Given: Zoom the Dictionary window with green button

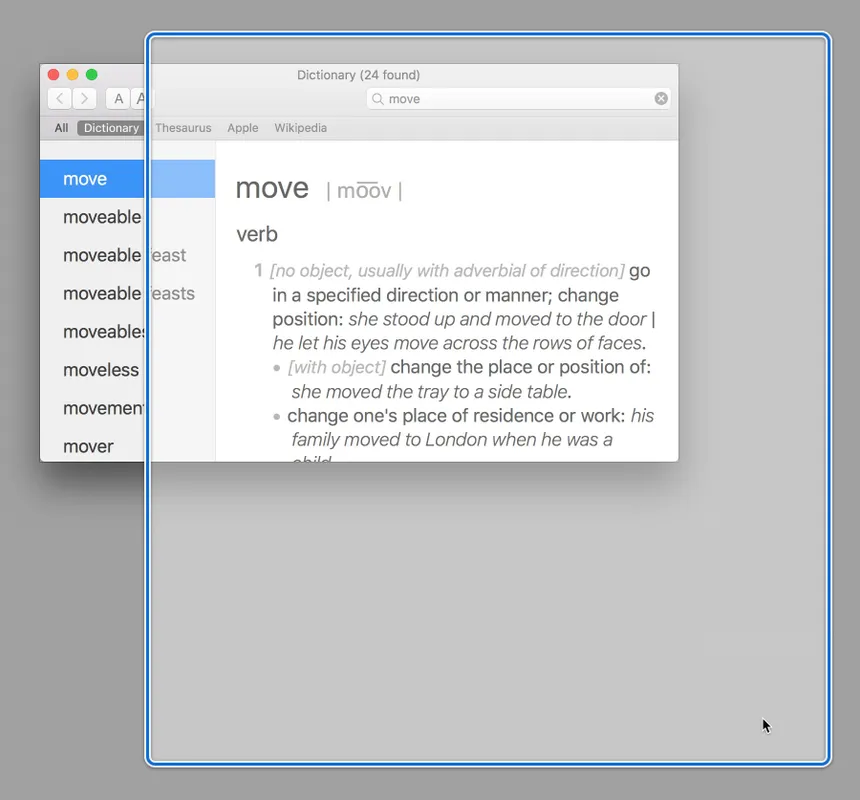Looking at the screenshot, I should (92, 75).
